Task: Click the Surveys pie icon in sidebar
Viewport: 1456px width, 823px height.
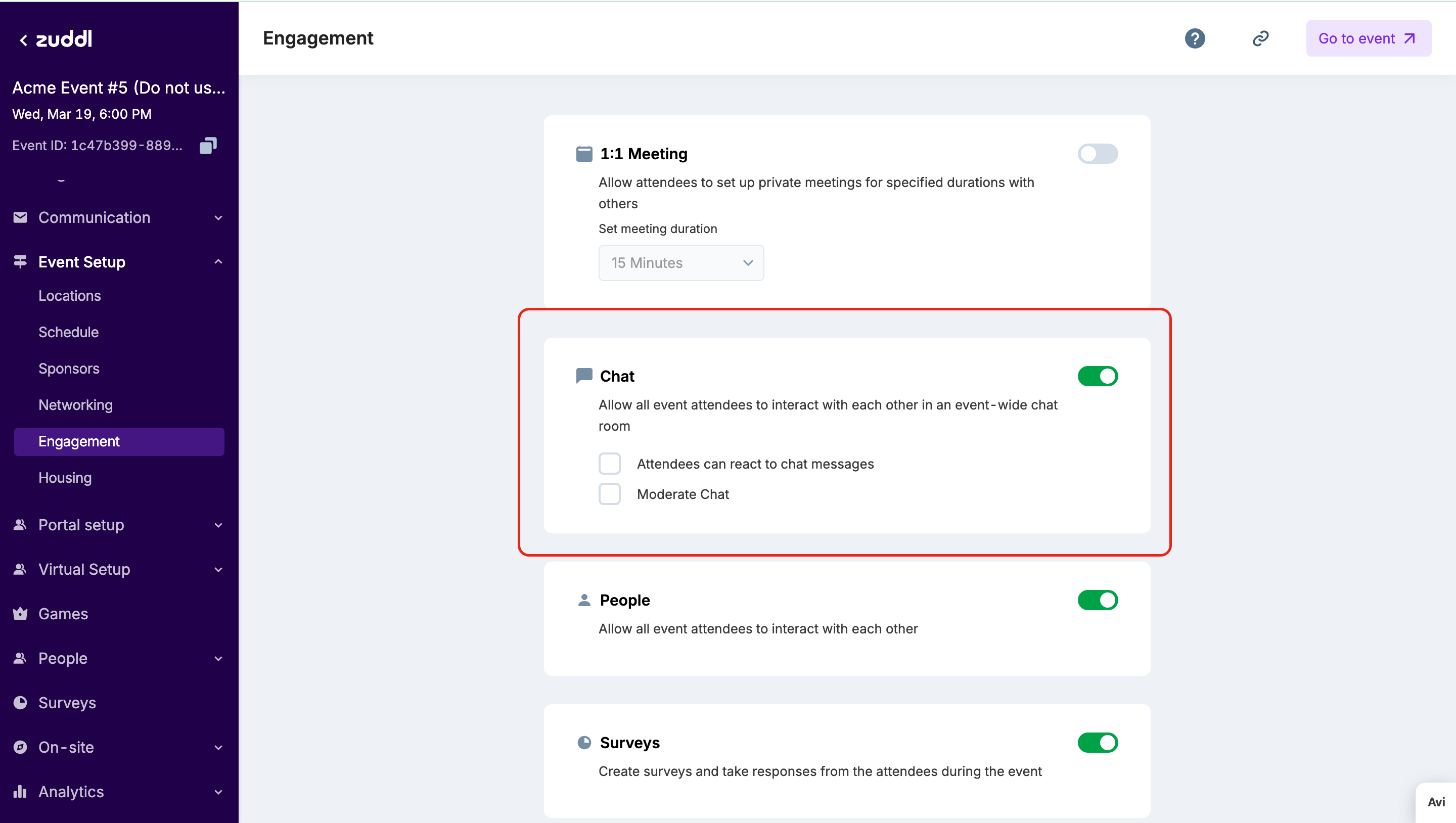Action: 20,703
